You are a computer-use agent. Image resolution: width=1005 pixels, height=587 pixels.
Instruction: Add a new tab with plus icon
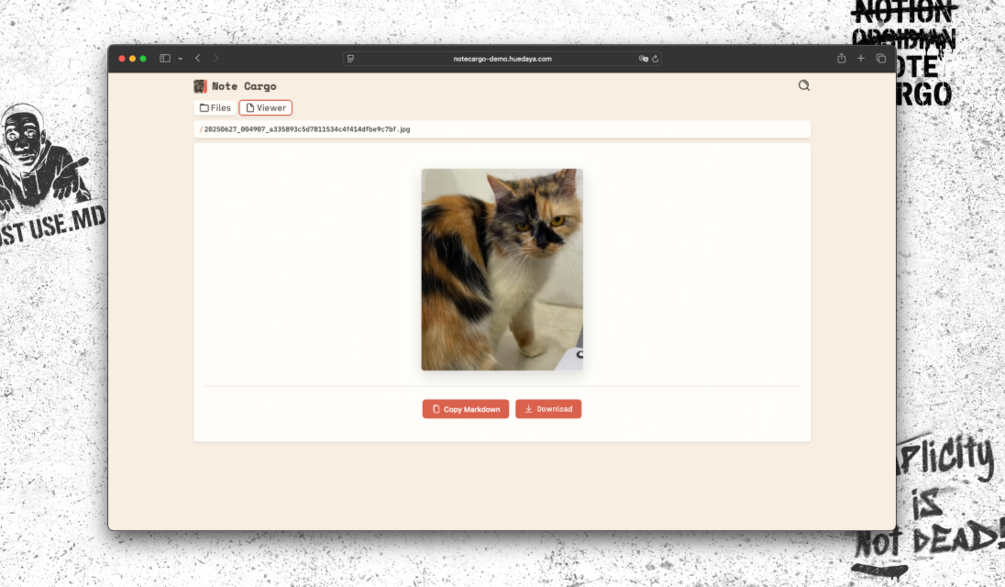pos(861,58)
